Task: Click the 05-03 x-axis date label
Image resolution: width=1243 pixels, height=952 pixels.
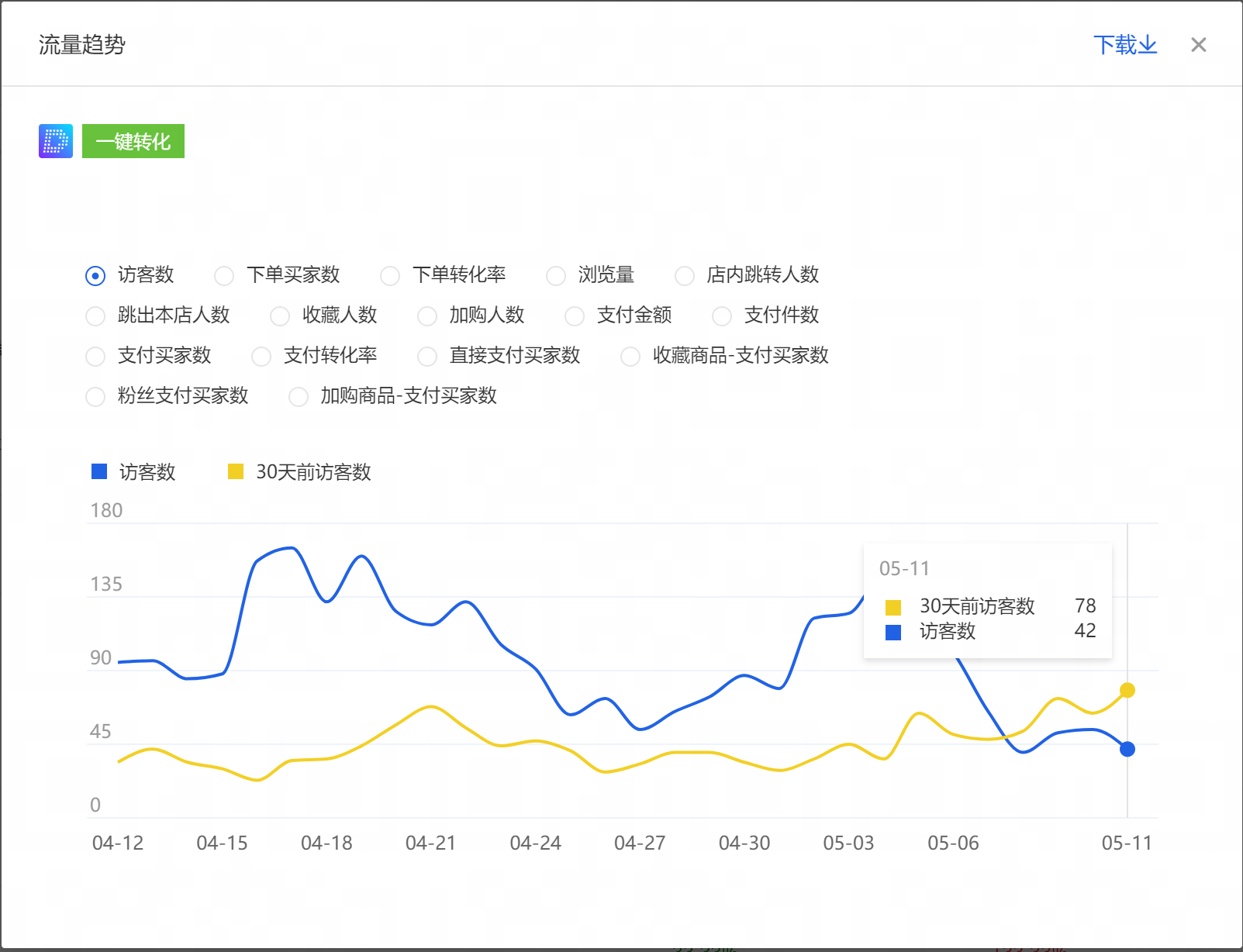Action: point(848,843)
